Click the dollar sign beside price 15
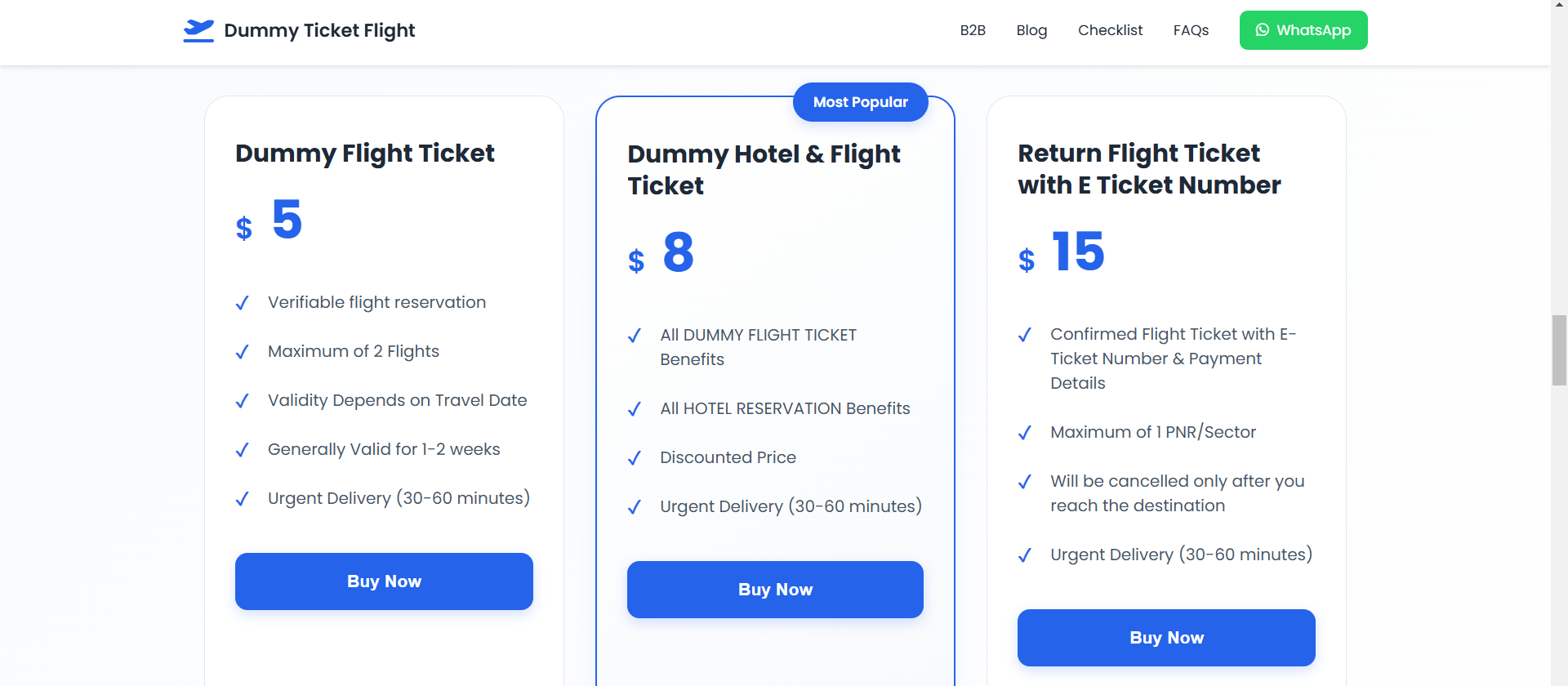 [1027, 261]
